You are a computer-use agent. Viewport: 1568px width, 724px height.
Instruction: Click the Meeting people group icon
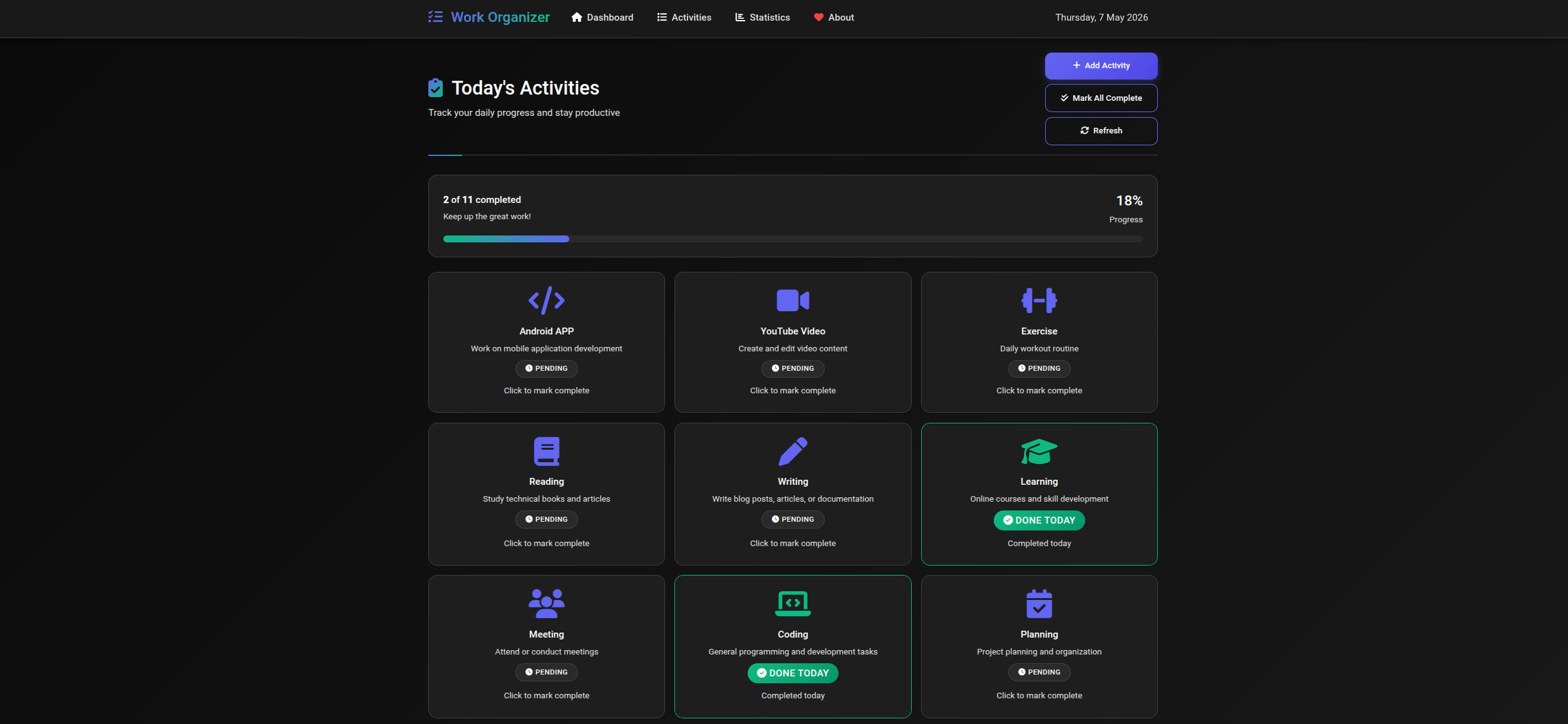click(546, 604)
